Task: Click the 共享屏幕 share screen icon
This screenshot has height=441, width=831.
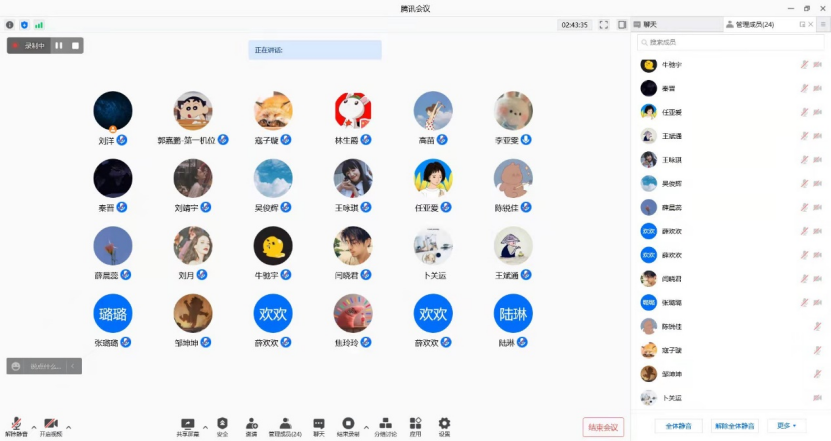Action: point(187,424)
